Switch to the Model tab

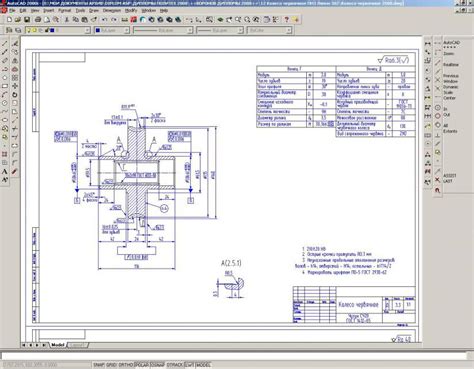(x=57, y=345)
